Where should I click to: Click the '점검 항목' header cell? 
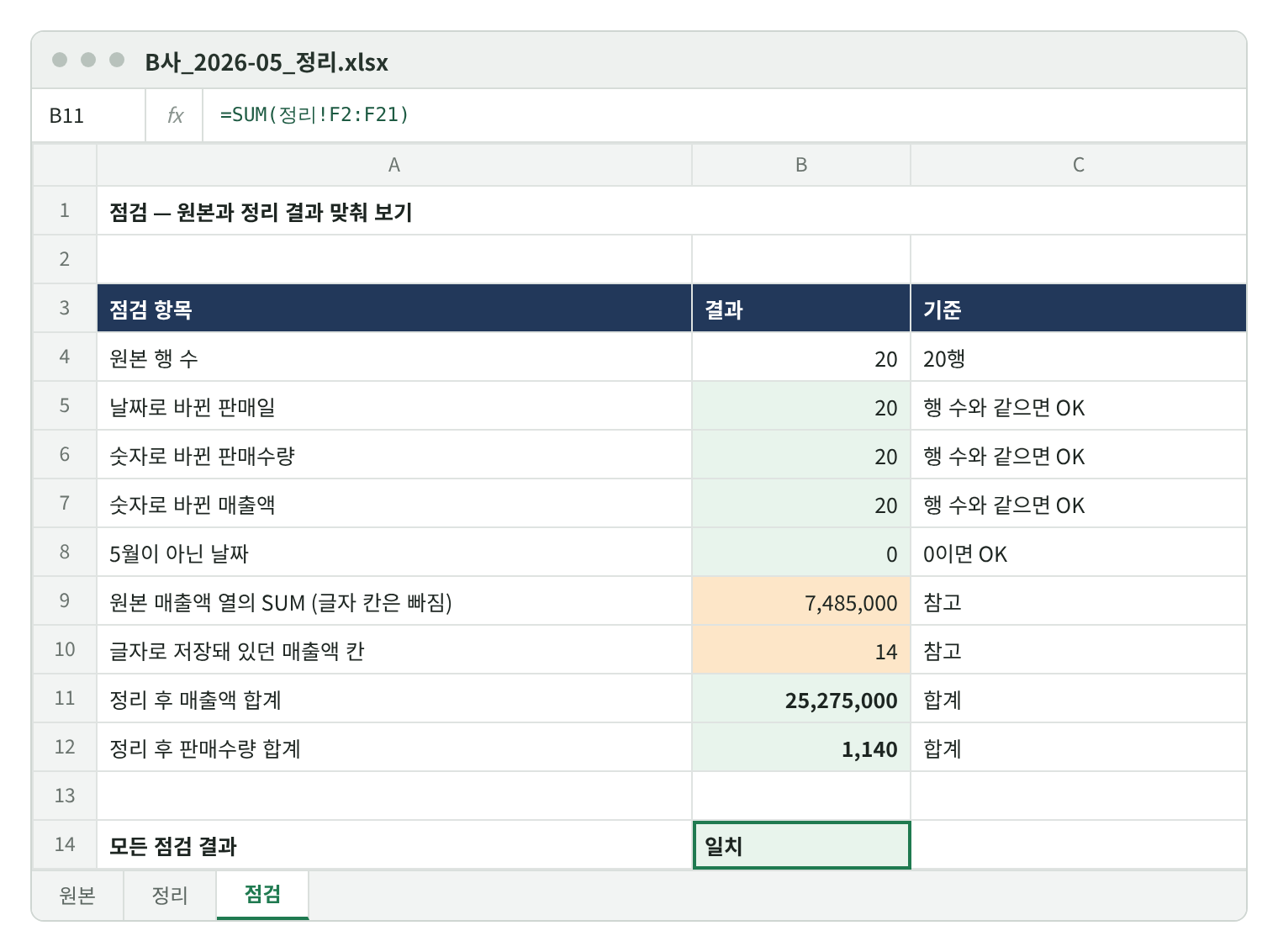click(394, 309)
